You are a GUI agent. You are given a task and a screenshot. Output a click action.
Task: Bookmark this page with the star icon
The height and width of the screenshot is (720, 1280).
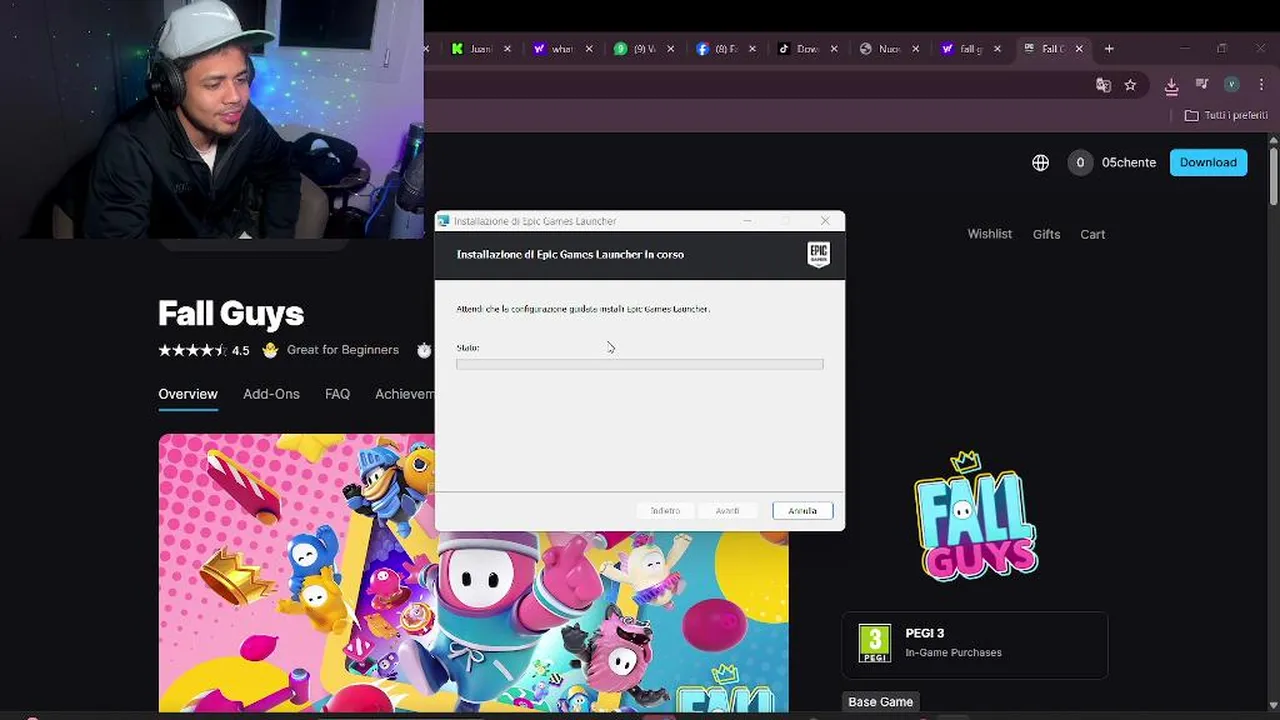coord(1130,85)
